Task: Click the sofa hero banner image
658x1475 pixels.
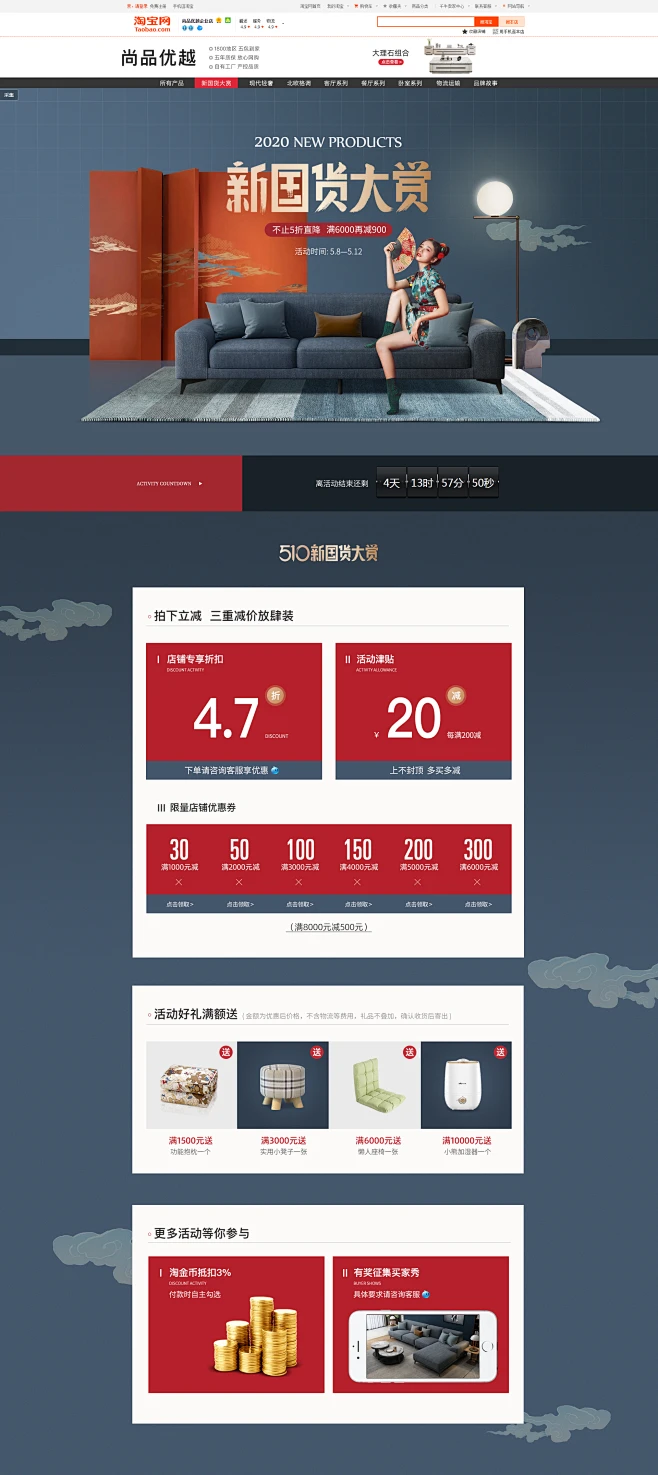Action: (x=329, y=272)
